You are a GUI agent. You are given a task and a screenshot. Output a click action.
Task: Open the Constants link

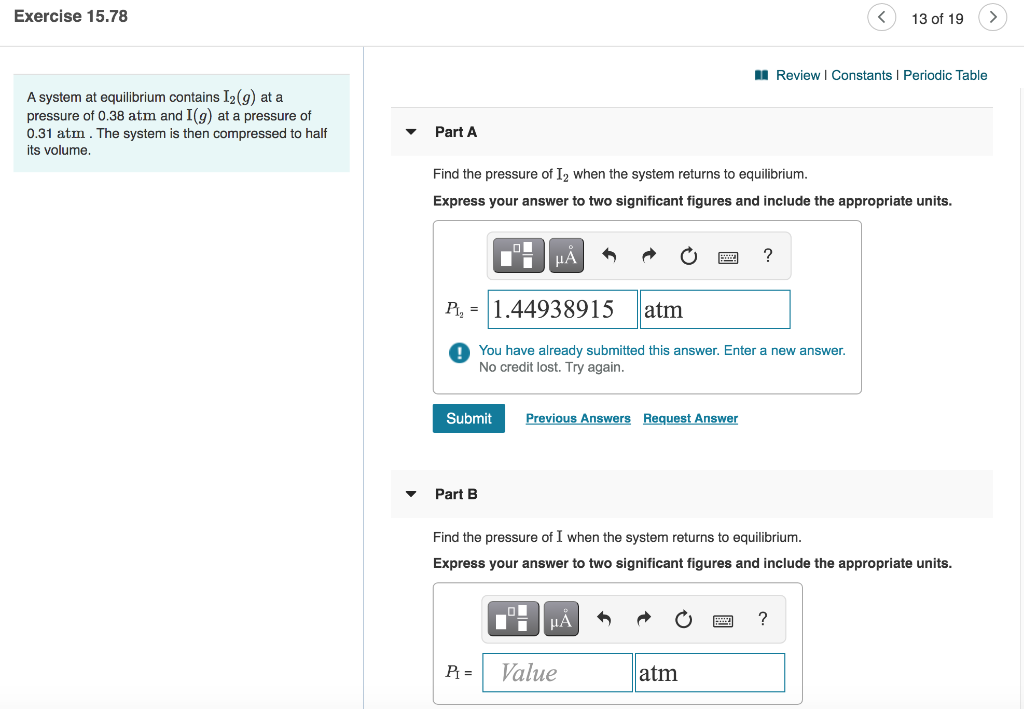tap(861, 75)
